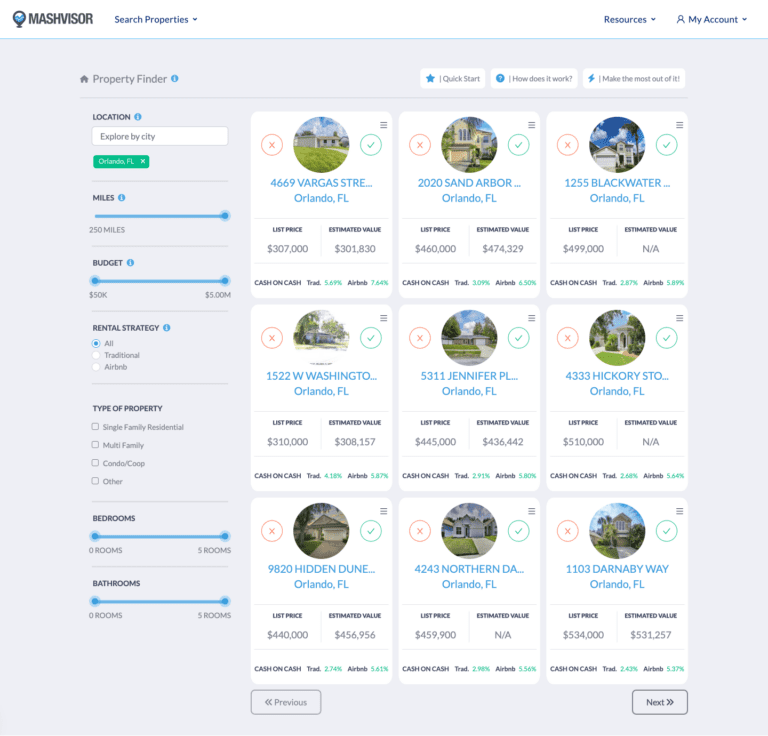Remove the Orlando, FL location tag
This screenshot has height=736, width=768.
click(143, 161)
